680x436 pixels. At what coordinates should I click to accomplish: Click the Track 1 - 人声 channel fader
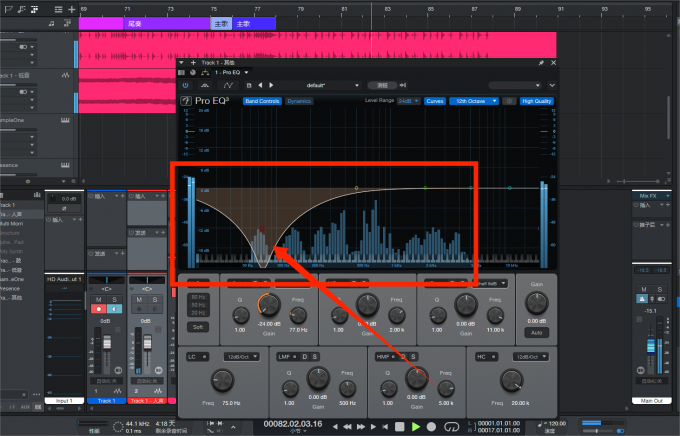click(x=147, y=343)
